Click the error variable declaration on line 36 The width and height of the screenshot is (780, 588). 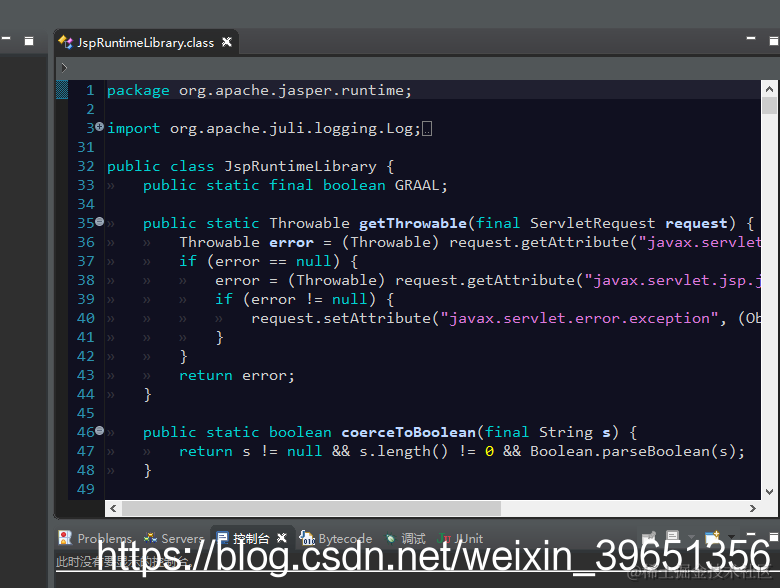click(x=292, y=242)
